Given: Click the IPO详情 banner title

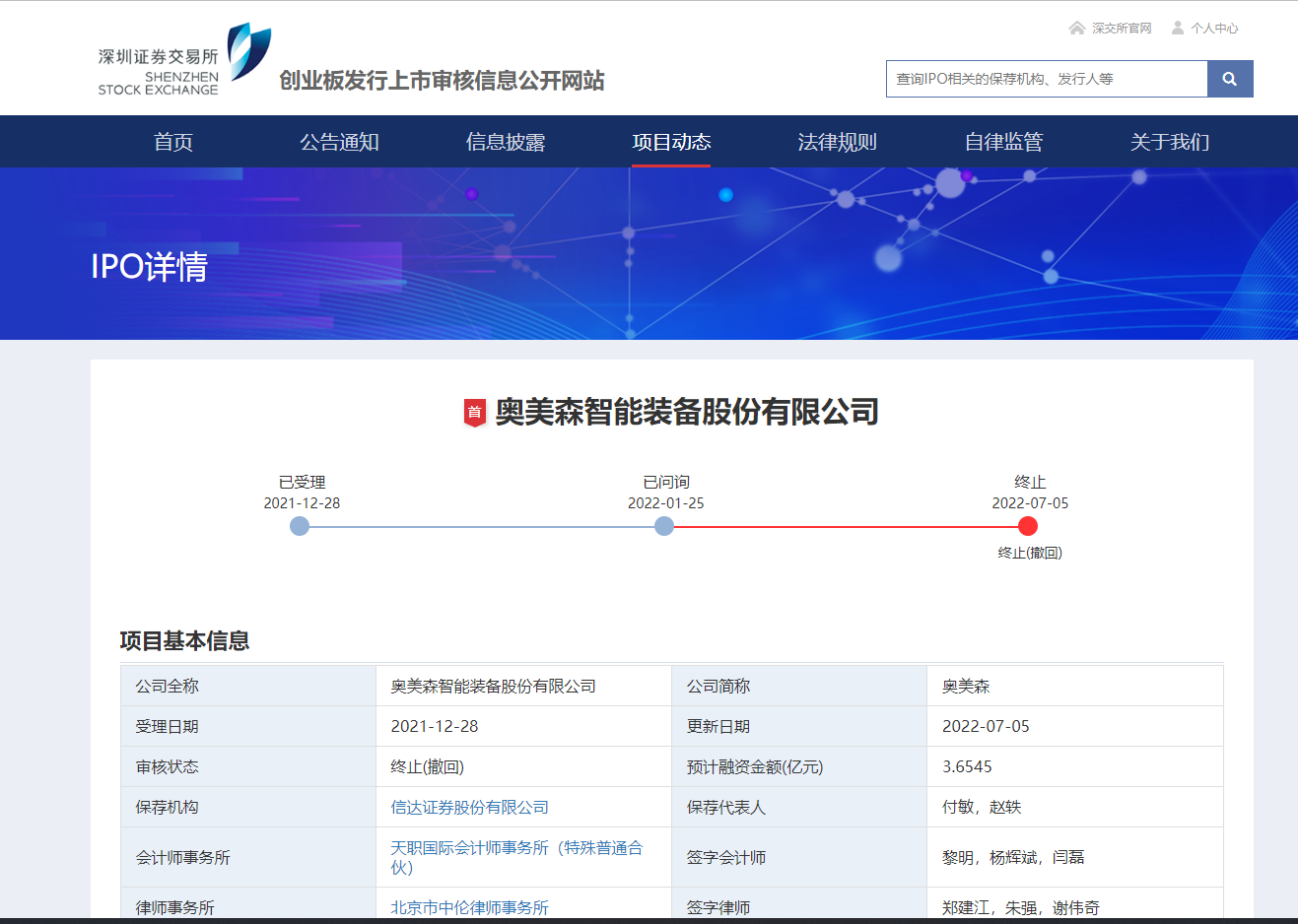Looking at the screenshot, I should pyautogui.click(x=149, y=266).
